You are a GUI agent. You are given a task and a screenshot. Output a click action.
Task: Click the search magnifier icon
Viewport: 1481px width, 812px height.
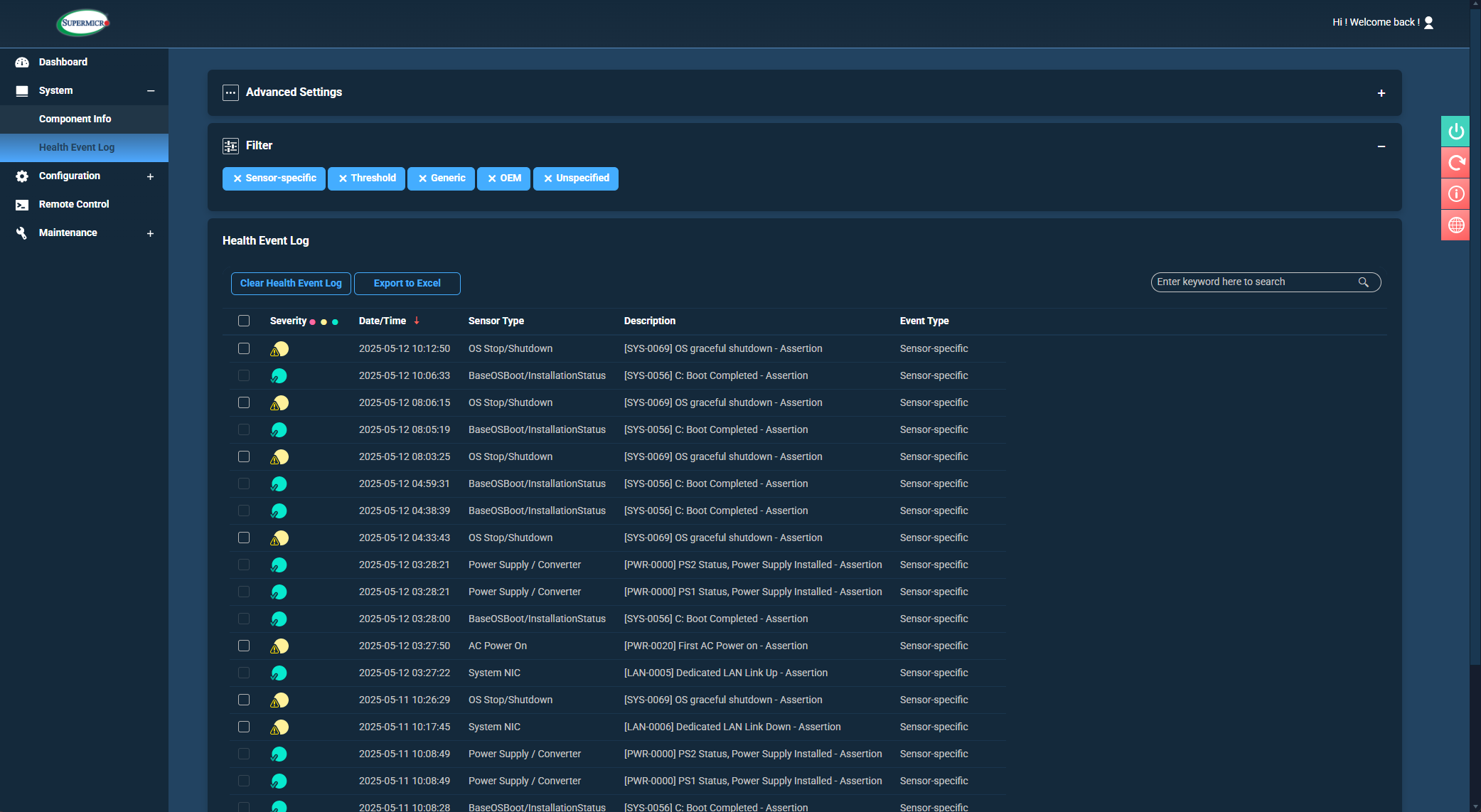click(x=1363, y=282)
